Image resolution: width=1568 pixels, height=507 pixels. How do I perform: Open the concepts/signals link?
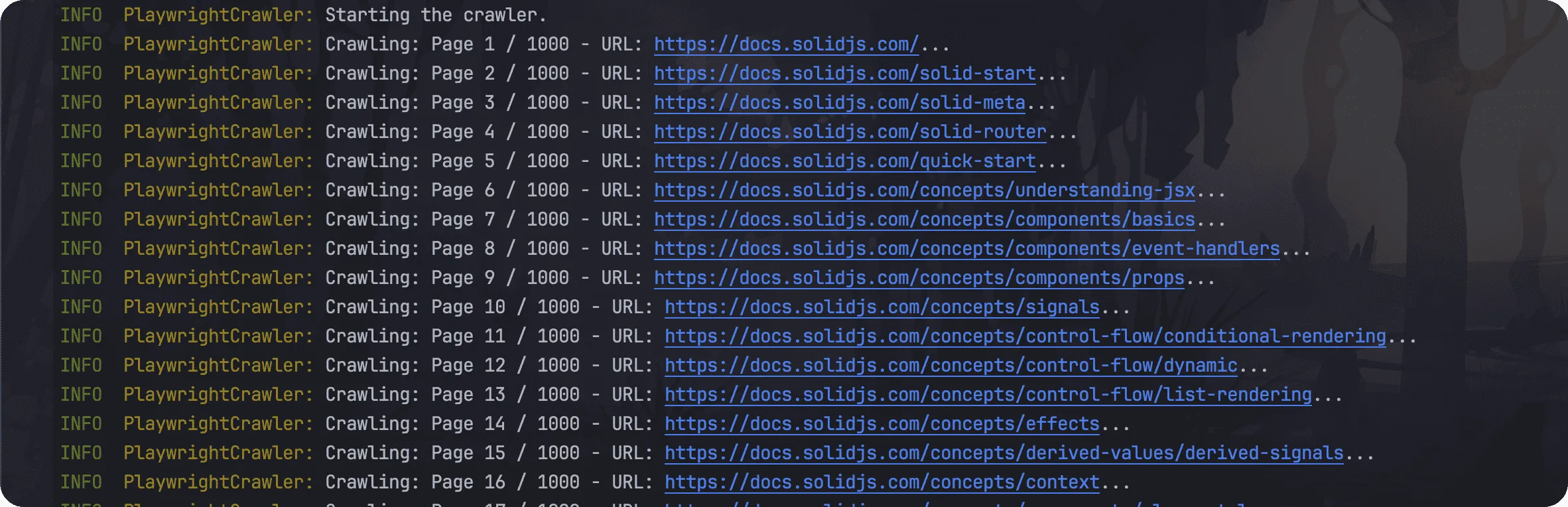(882, 307)
